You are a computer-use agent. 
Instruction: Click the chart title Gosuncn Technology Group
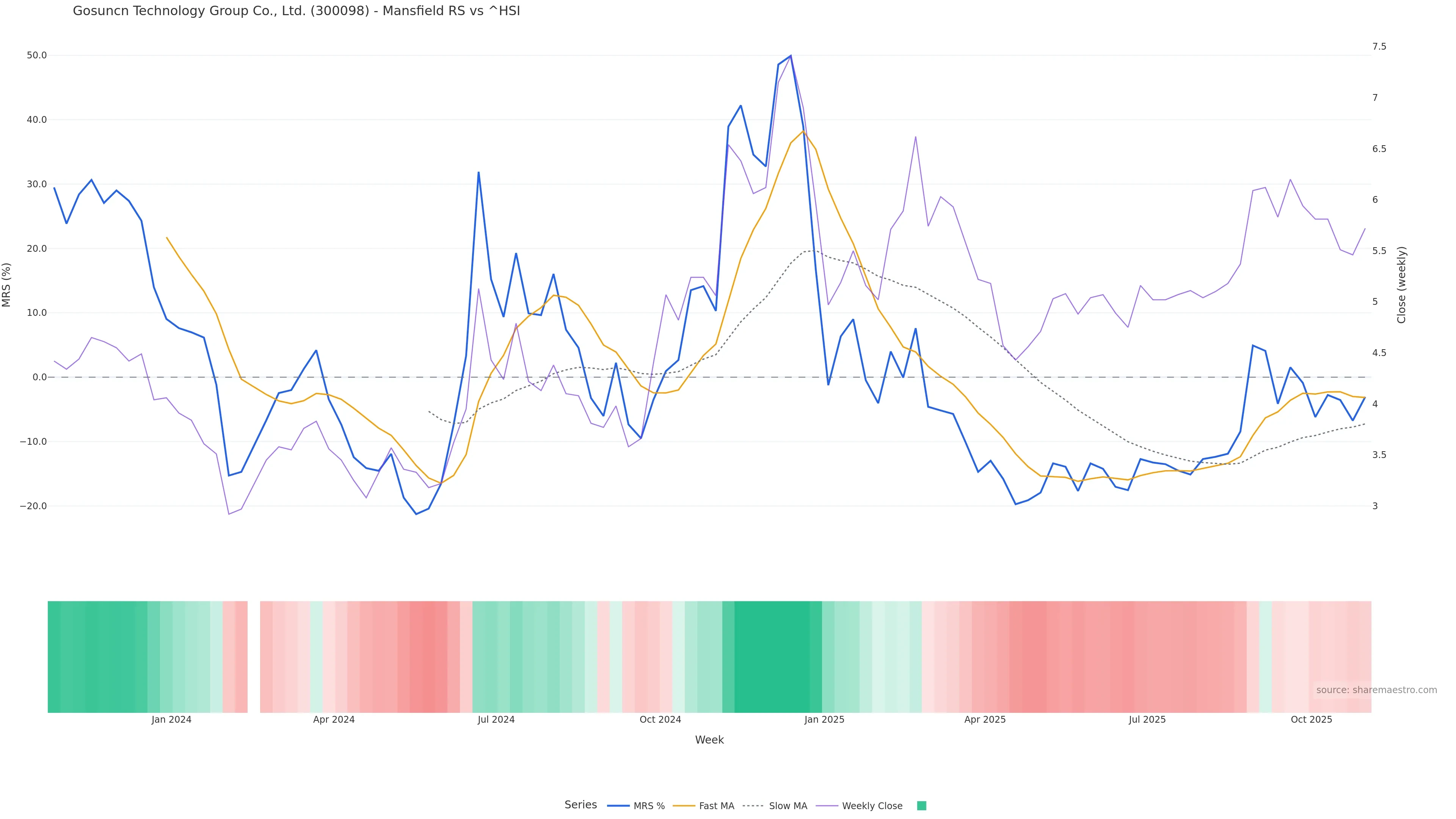pyautogui.click(x=296, y=11)
